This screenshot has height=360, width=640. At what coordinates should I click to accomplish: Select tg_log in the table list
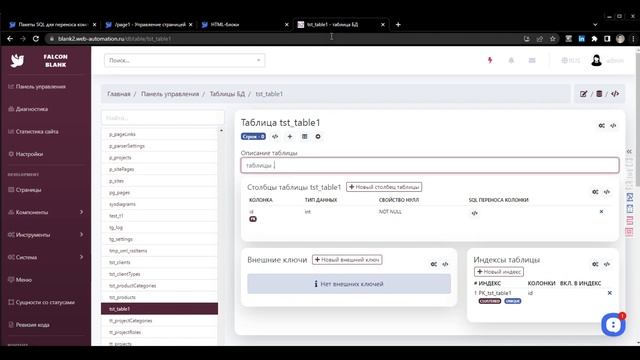(159, 227)
